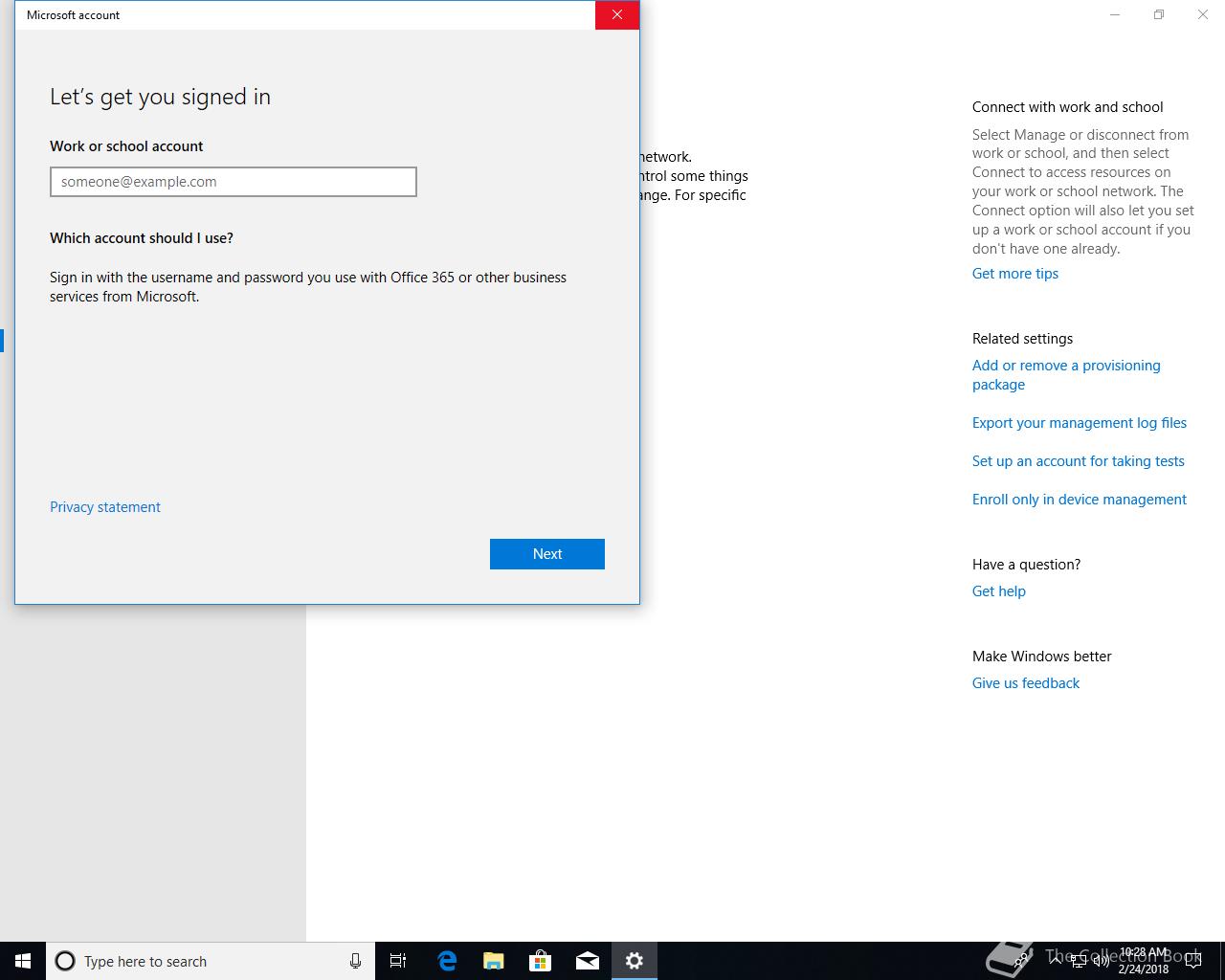Image resolution: width=1225 pixels, height=980 pixels.
Task: Open Add or remove a provisioning package
Action: pyautogui.click(x=1066, y=375)
